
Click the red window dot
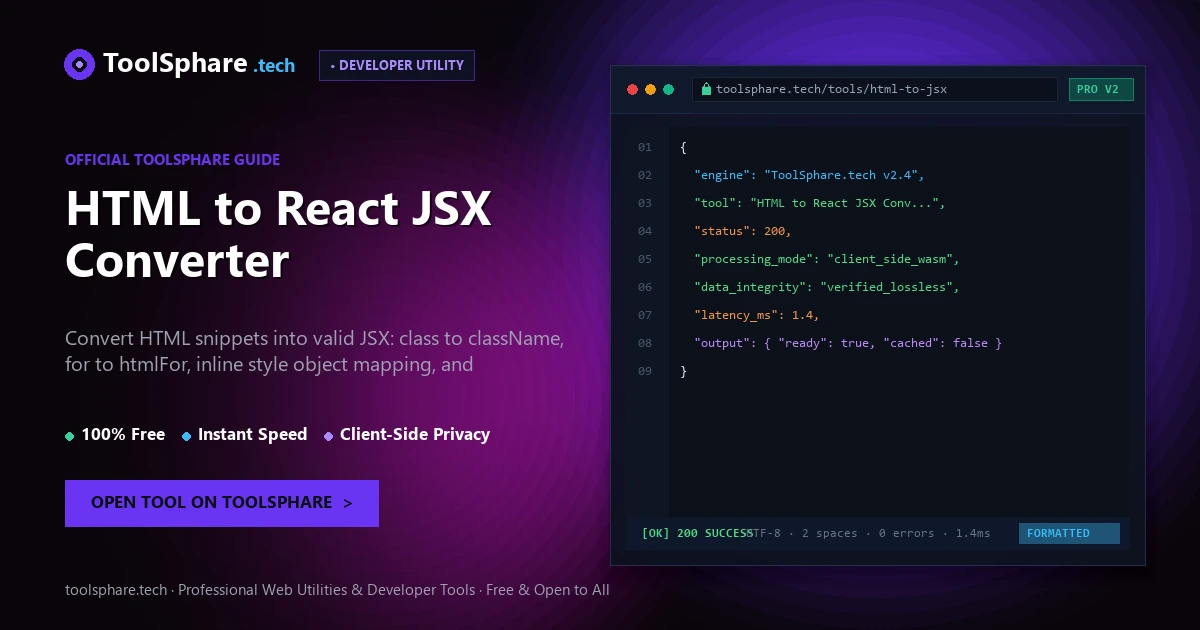point(632,89)
